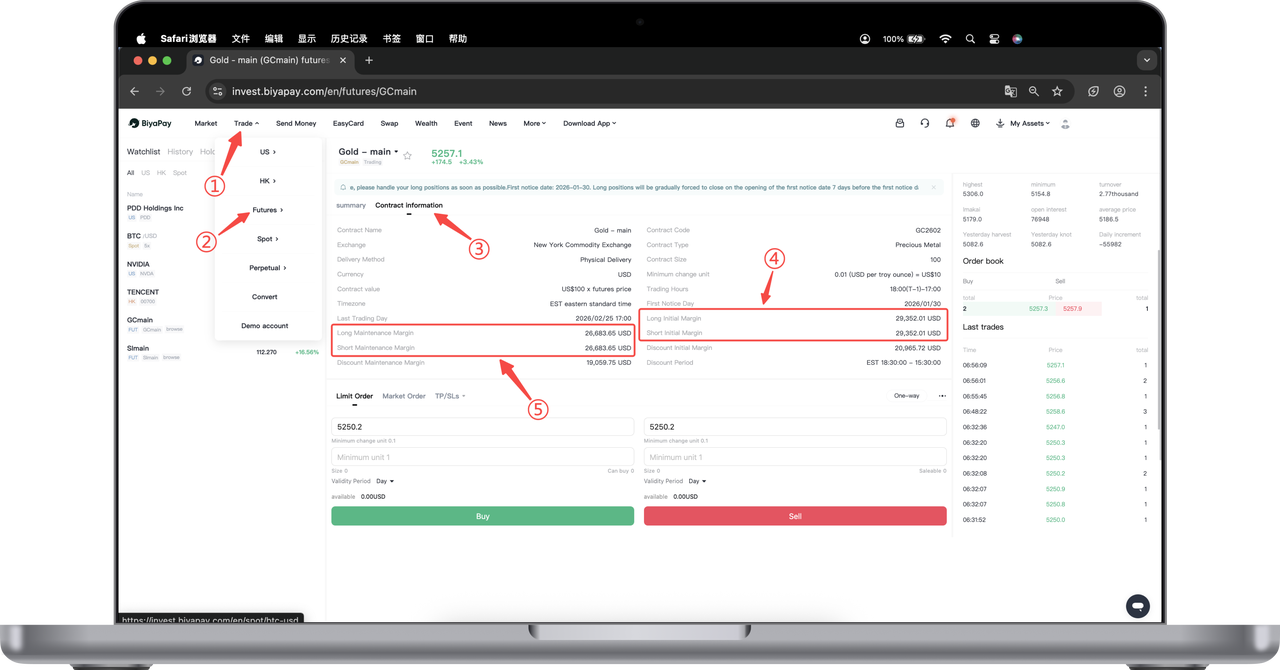Image resolution: width=1280 pixels, height=670 pixels.
Task: Dismiss the long positions notice banner
Action: [x=934, y=187]
